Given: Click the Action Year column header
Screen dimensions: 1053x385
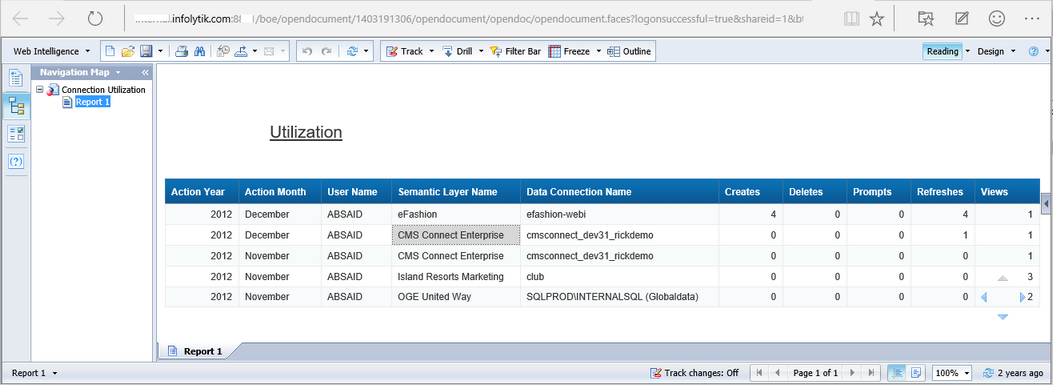Looking at the screenshot, I should (x=202, y=191).
